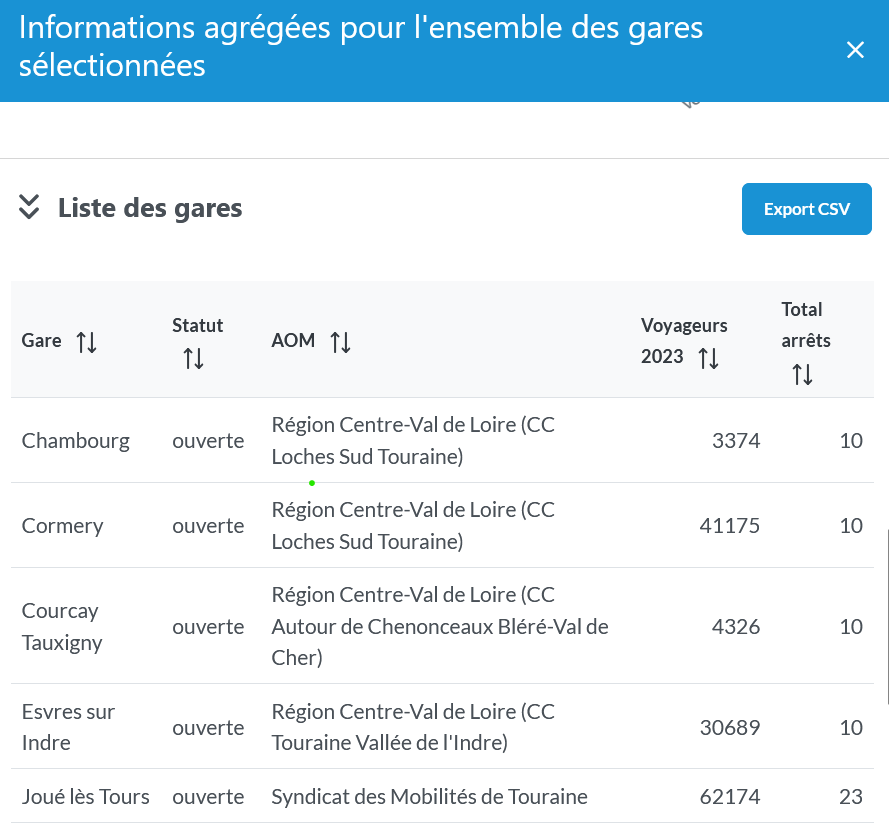Viewport: 889px width, 826px height.
Task: Click Syndicat des Mobilités de Touraine cell
Action: 429,797
